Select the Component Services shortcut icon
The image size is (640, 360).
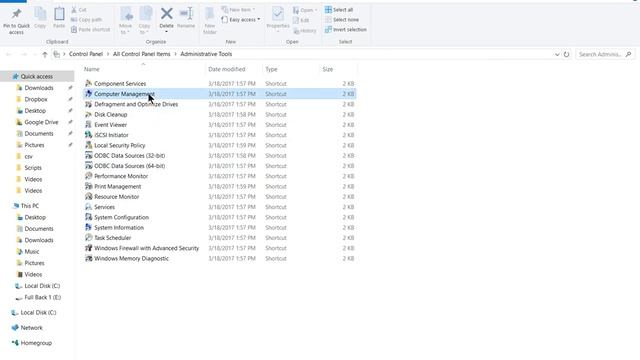coord(89,83)
